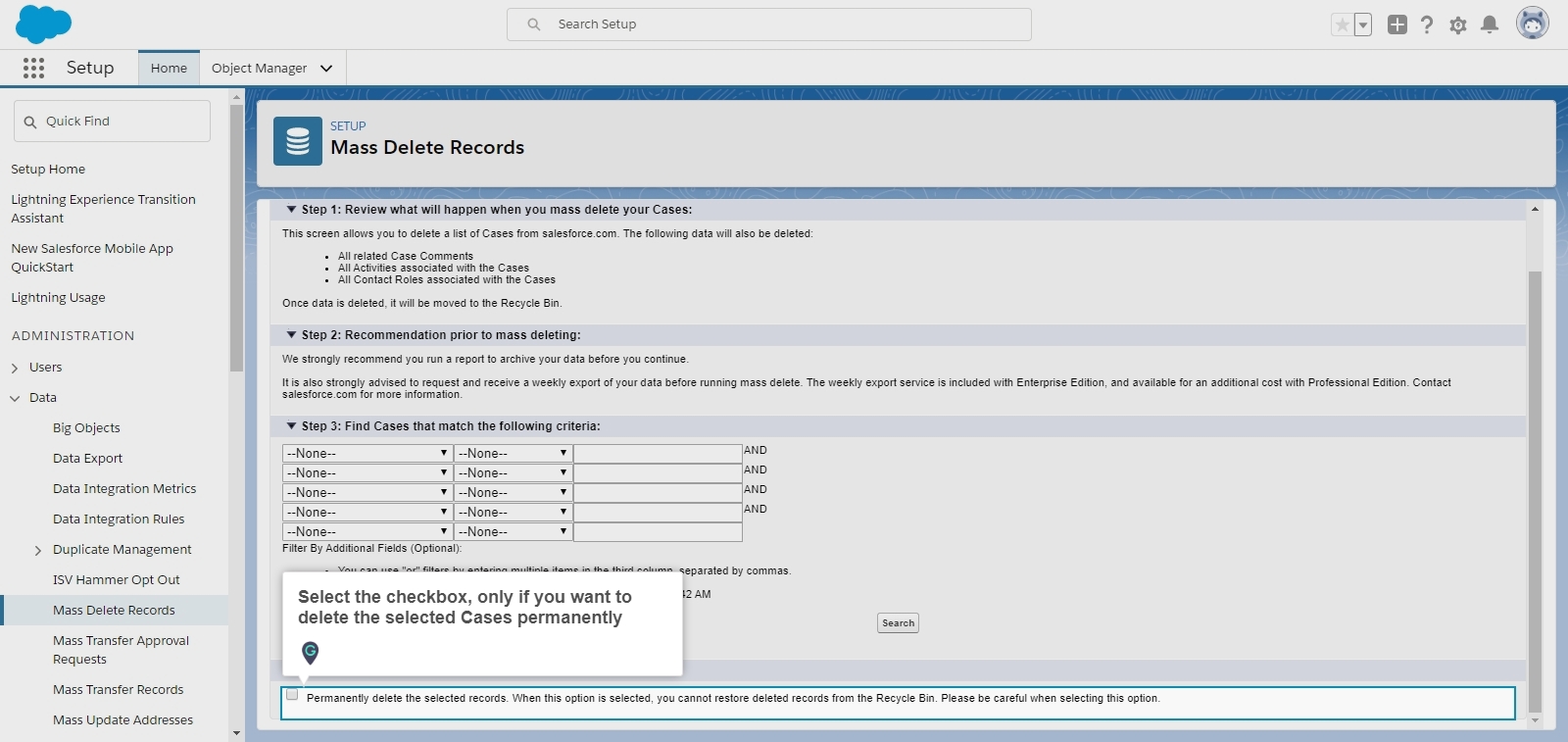Image resolution: width=1568 pixels, height=742 pixels.
Task: Open the App Launcher grid icon
Action: tap(33, 68)
